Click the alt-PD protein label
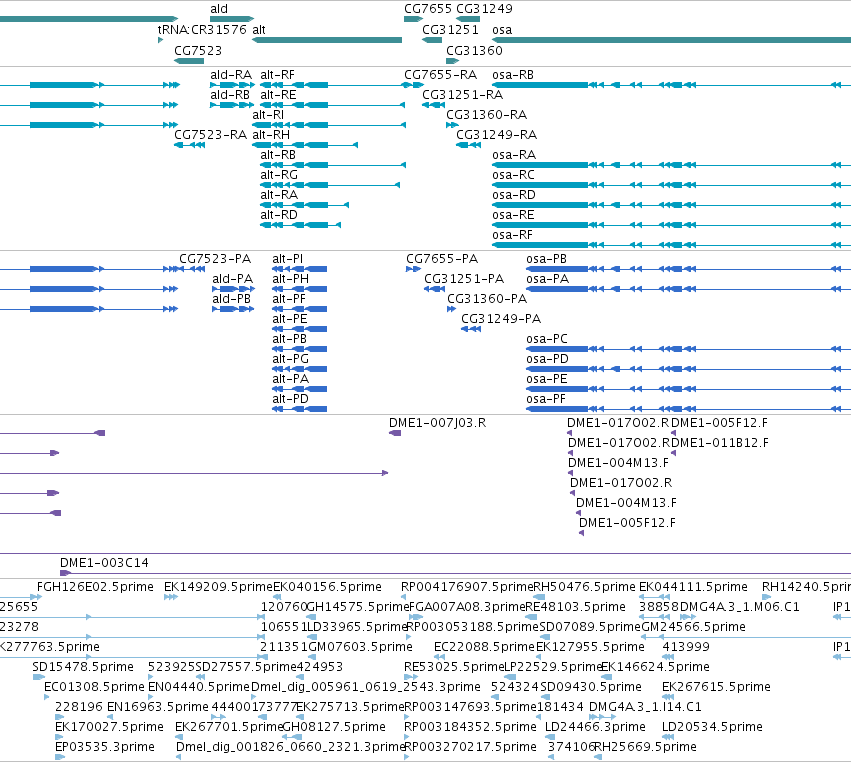Image resolution: width=851 pixels, height=762 pixels. coord(290,399)
